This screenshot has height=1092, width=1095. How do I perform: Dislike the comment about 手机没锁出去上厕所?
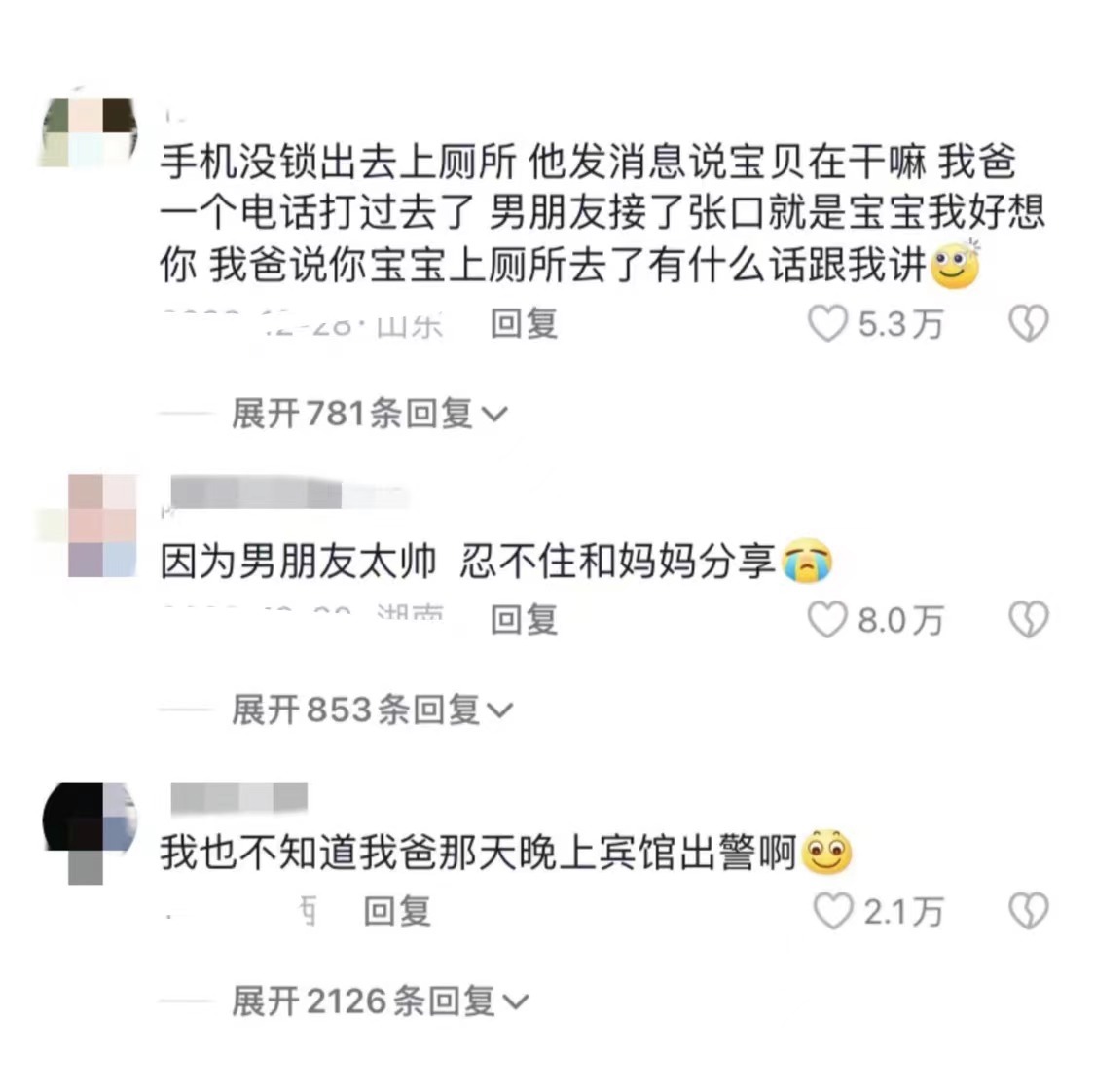point(1029,325)
